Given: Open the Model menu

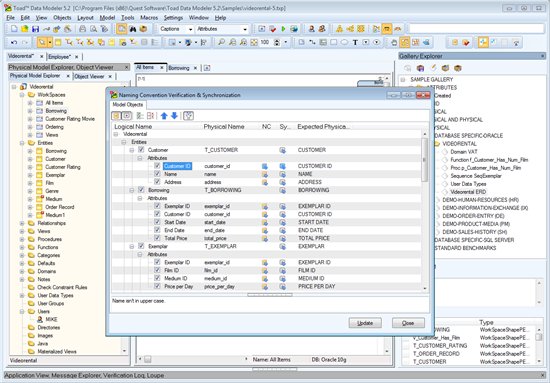Looking at the screenshot, I should pyautogui.click(x=107, y=18).
